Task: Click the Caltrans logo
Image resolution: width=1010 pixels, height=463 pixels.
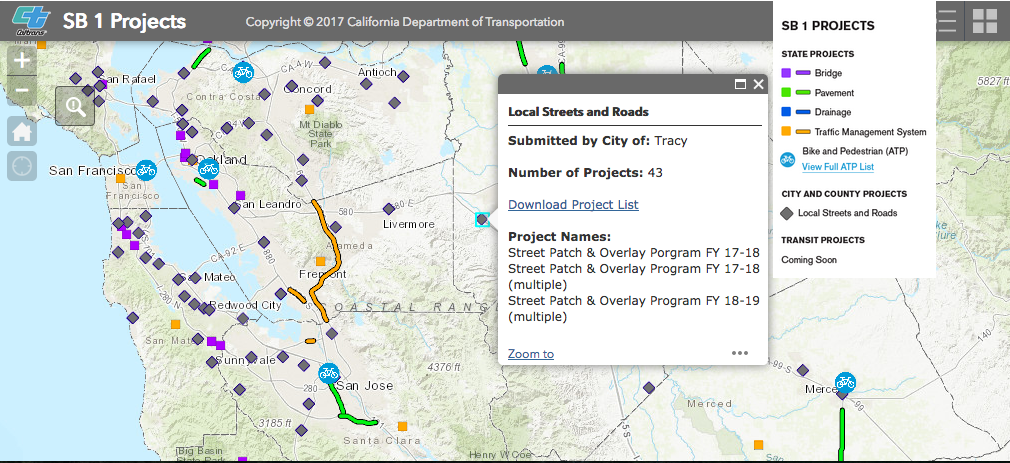Action: point(30,21)
